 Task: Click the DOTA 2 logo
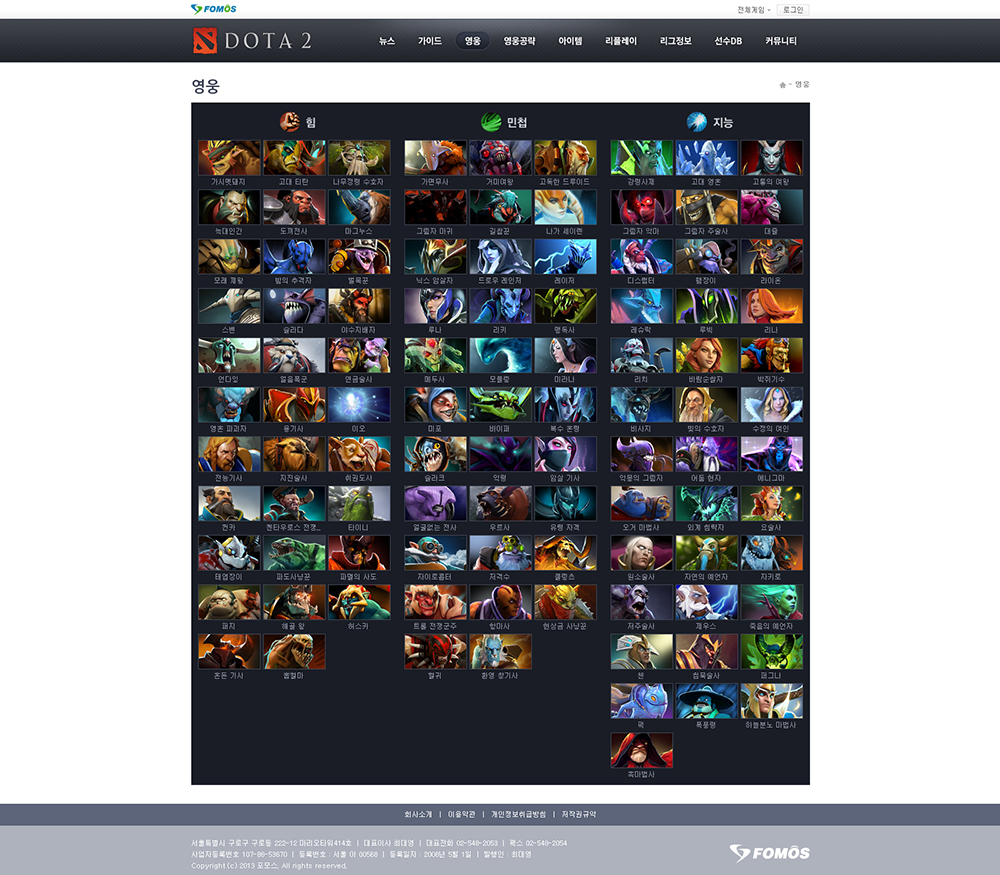253,41
